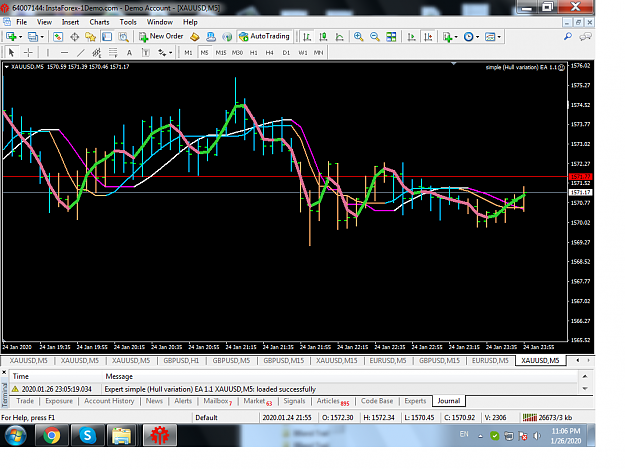Click the Indicators list icon
The height and width of the screenshot is (469, 625).
447,37
